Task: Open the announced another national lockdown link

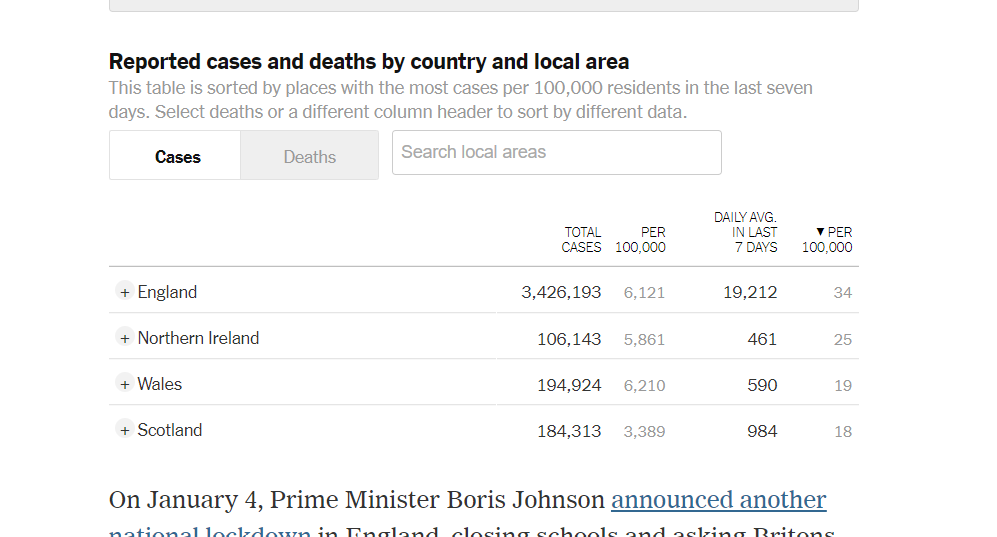Action: [x=718, y=500]
